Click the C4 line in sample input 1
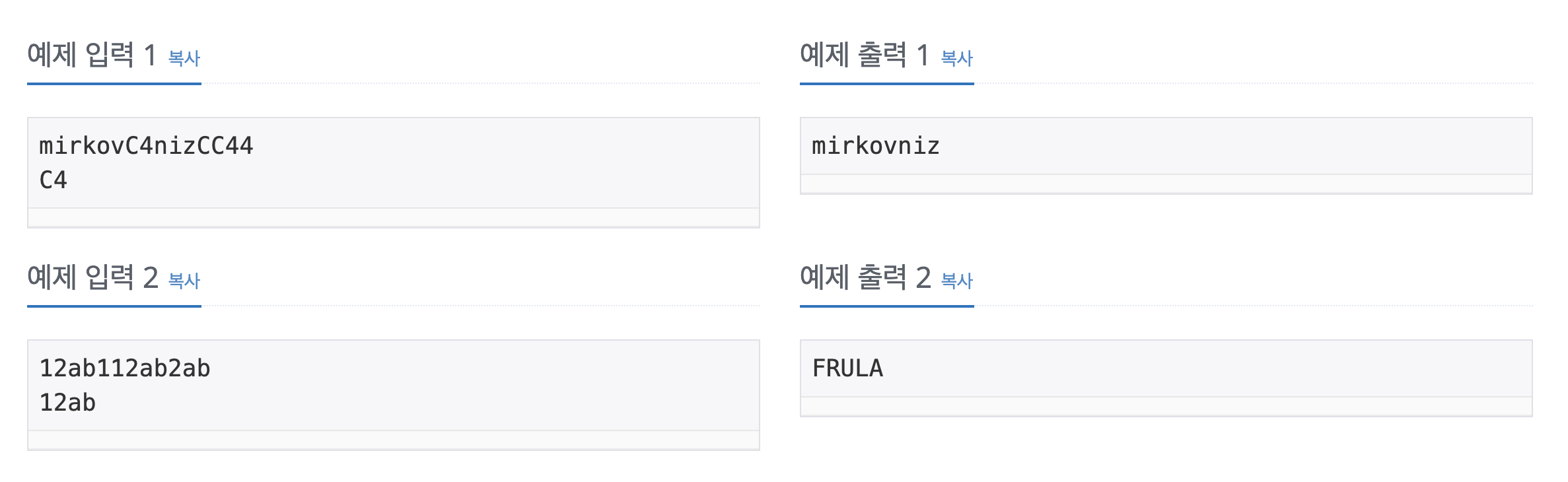 53,180
